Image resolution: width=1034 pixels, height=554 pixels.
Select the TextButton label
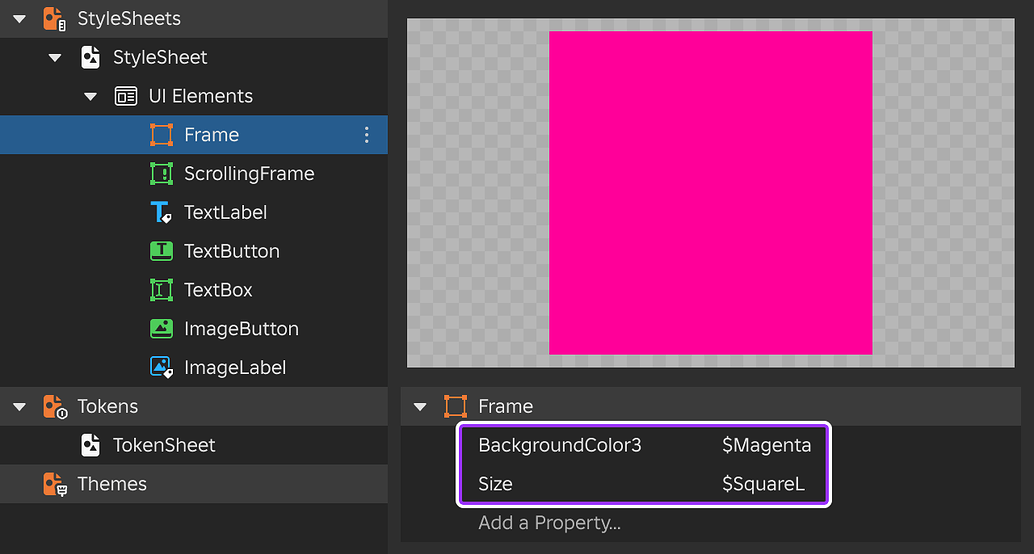[x=232, y=251]
